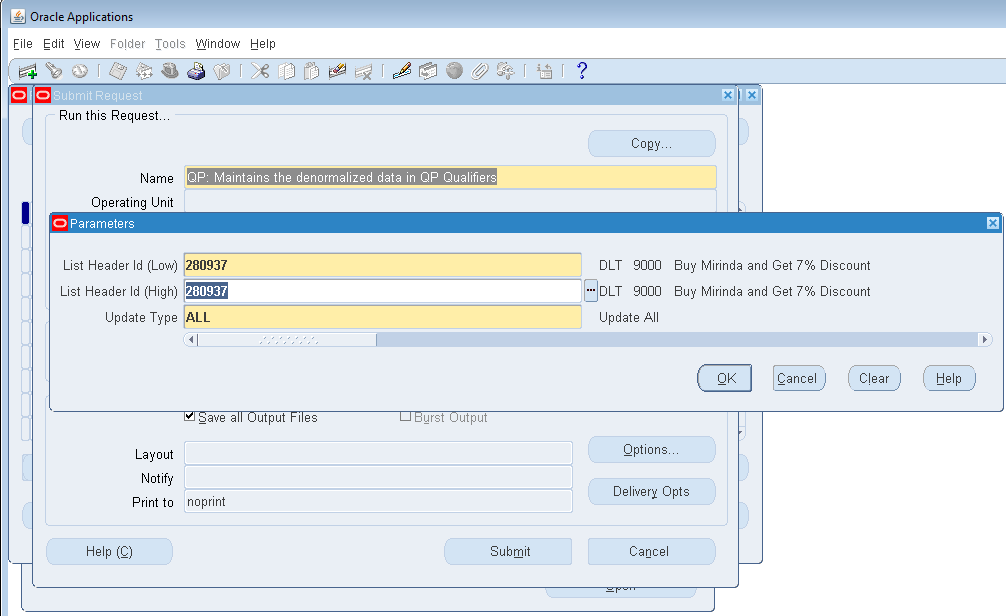The width and height of the screenshot is (1006, 616).
Task: Click the Cut scissors toolbar icon
Action: [x=260, y=71]
